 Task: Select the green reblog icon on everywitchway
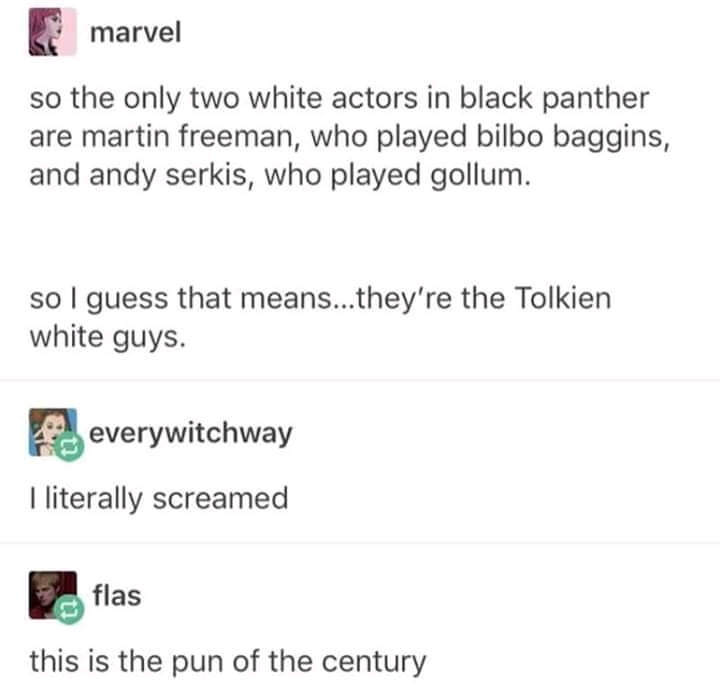pos(69,447)
